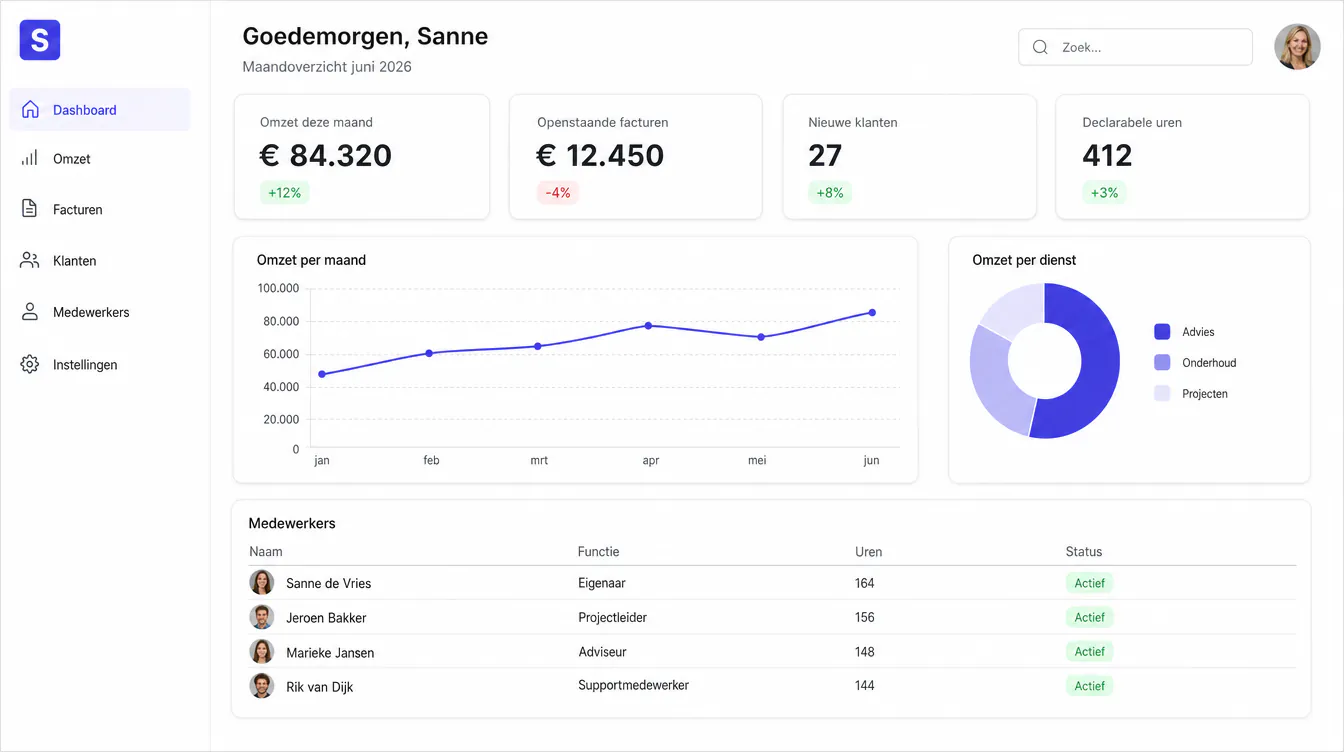This screenshot has width=1344, height=752.
Task: Navigate to Klanten
Action: (100, 261)
